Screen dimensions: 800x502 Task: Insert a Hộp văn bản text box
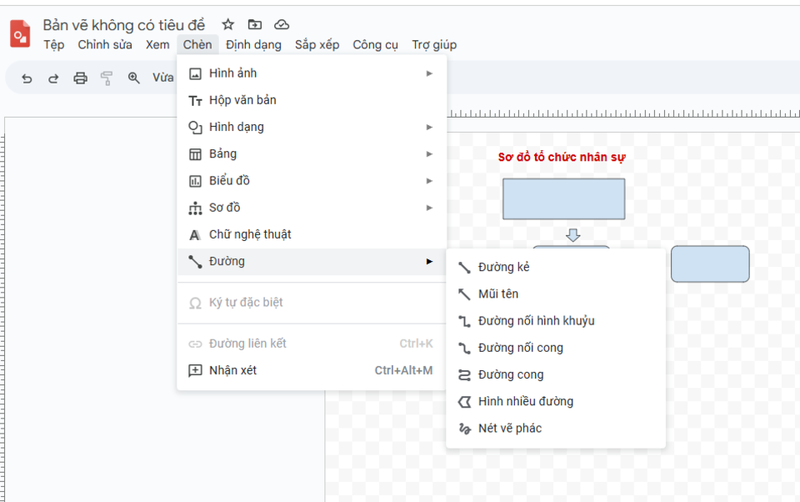coord(312,100)
